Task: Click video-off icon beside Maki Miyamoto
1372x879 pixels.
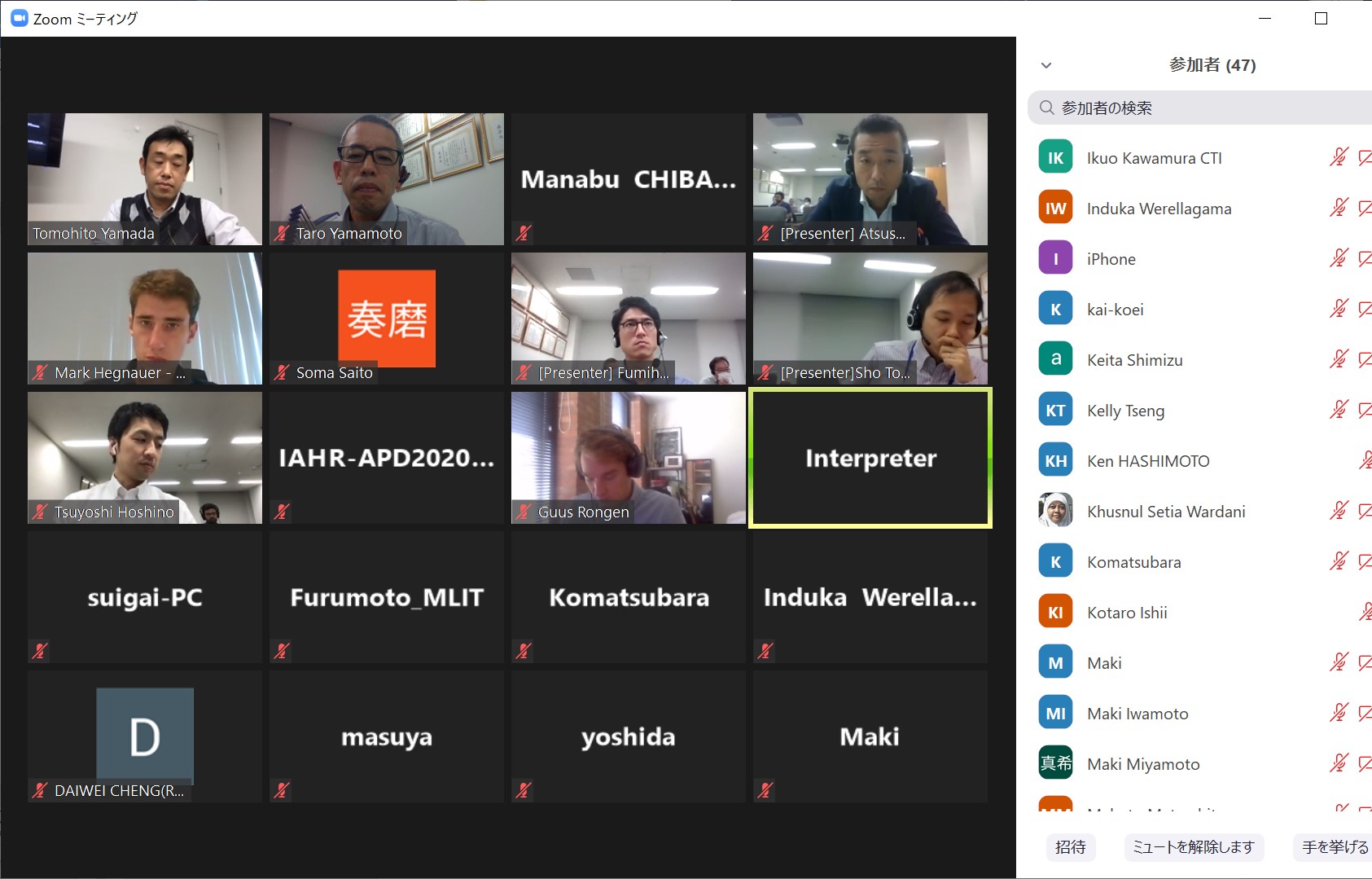Action: [1365, 763]
